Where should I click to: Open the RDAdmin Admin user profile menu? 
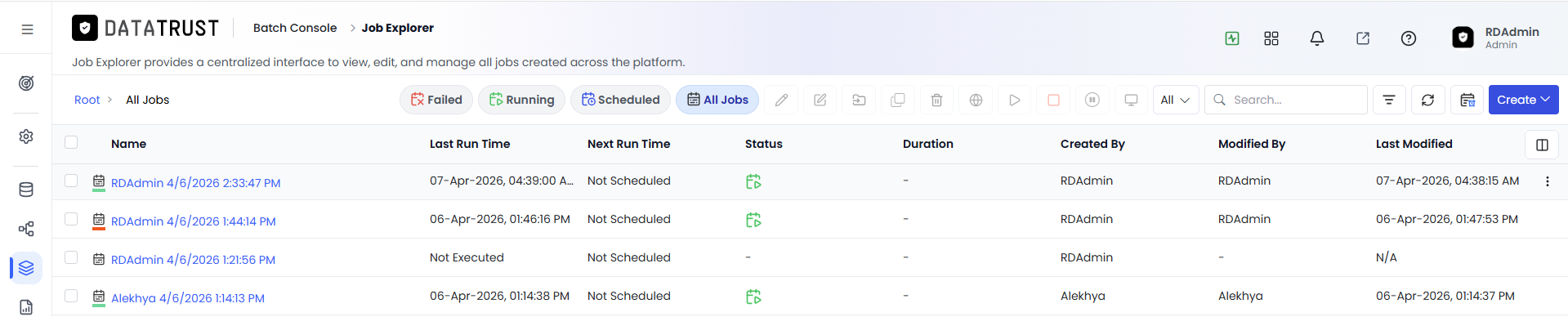point(1496,38)
